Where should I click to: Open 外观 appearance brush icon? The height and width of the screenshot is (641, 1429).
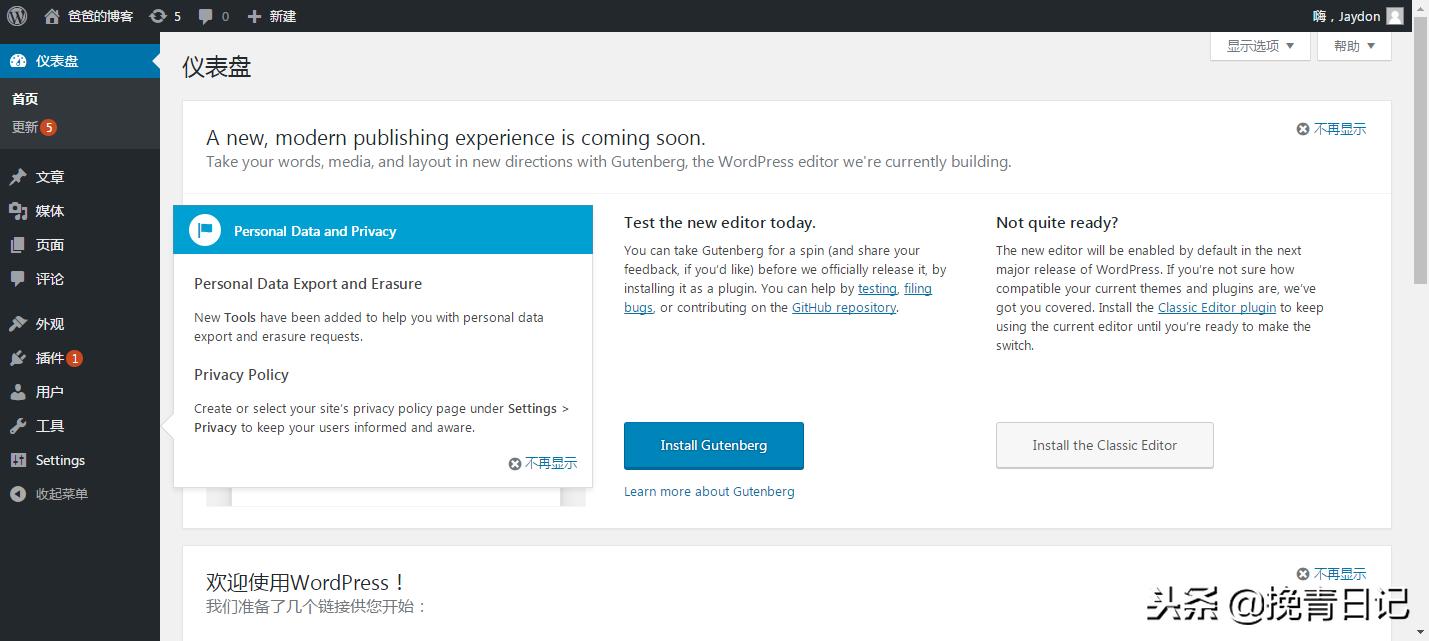[18, 324]
